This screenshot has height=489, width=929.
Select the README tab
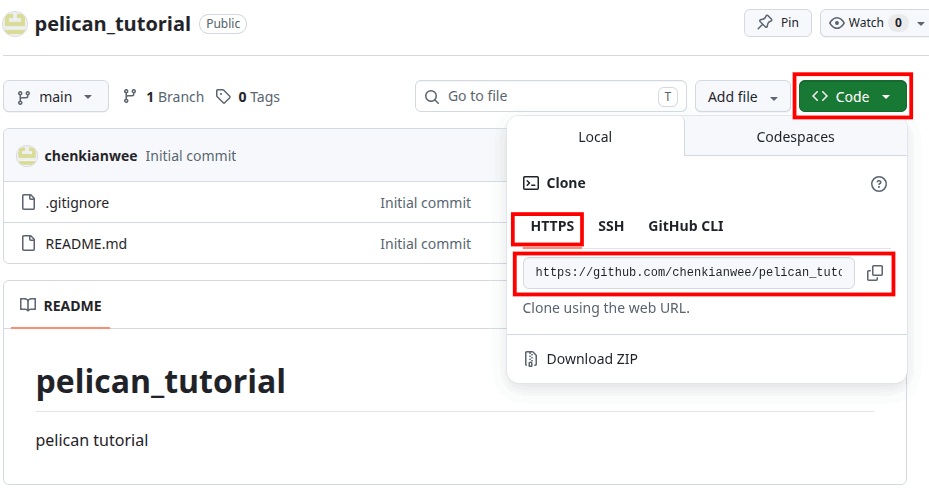pyautogui.click(x=60, y=306)
